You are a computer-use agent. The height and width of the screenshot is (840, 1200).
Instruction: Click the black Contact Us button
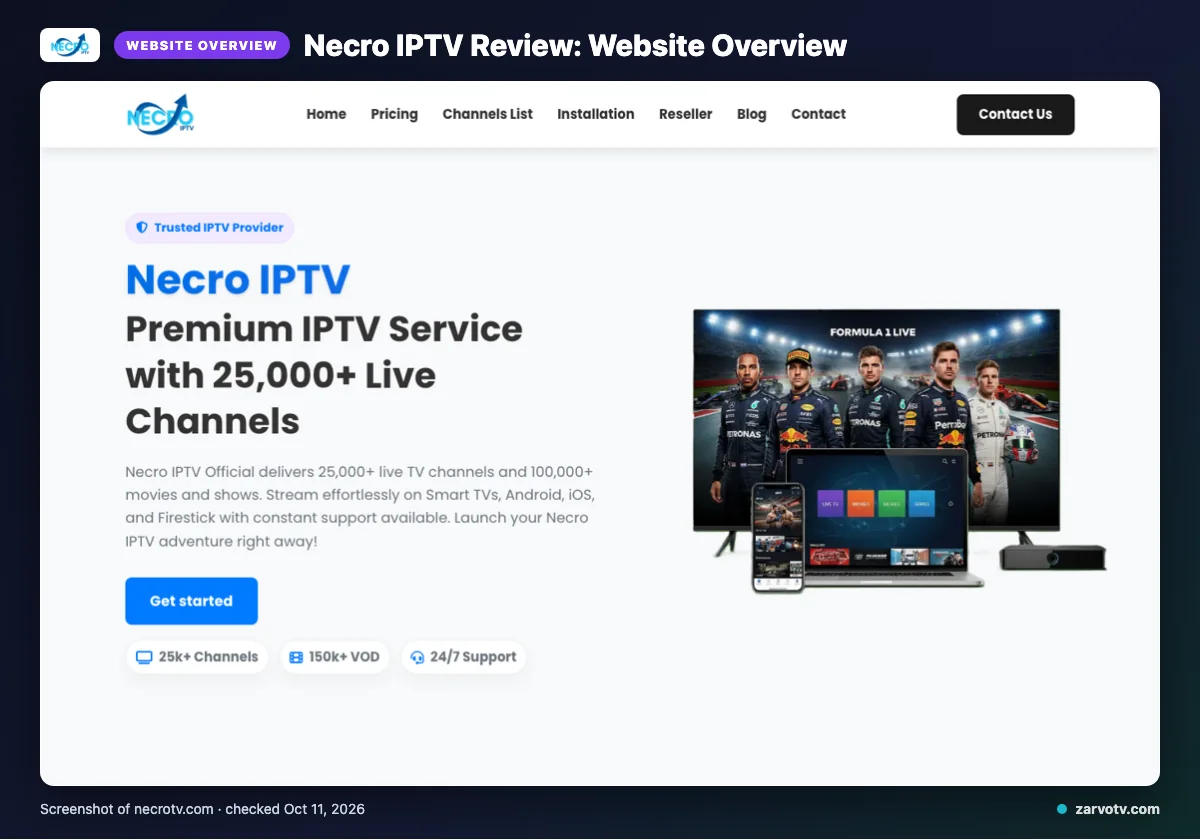(x=1015, y=114)
